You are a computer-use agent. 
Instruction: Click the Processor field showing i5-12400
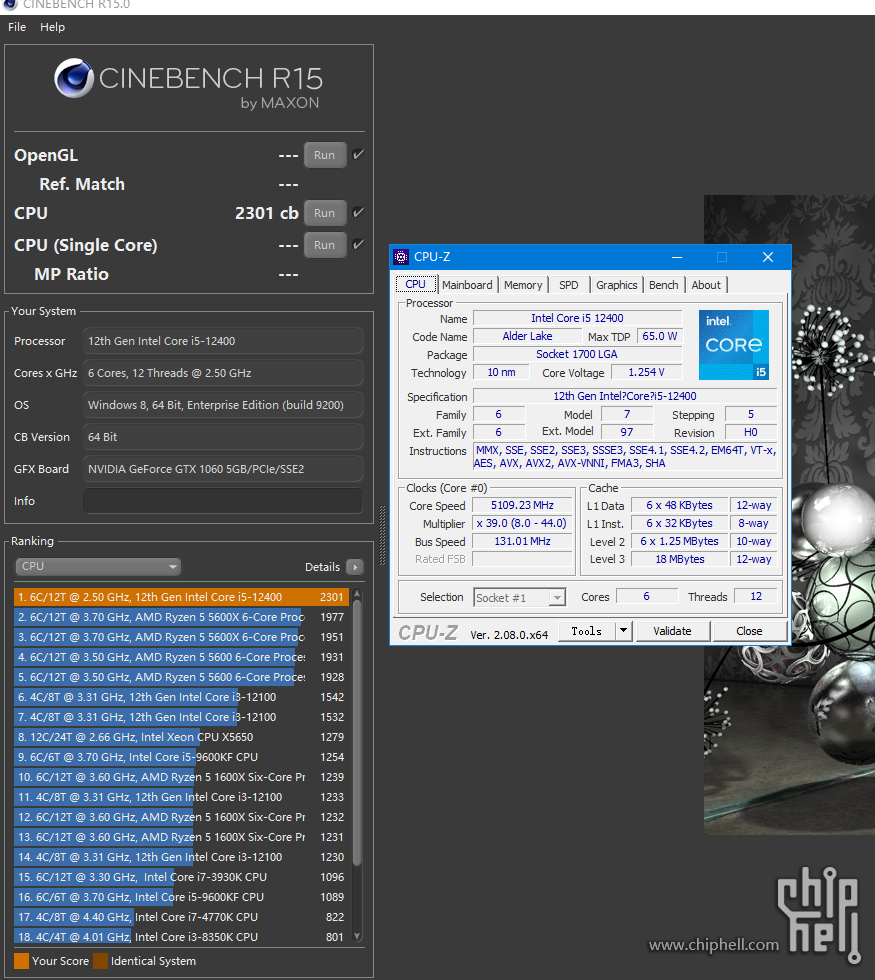(222, 341)
